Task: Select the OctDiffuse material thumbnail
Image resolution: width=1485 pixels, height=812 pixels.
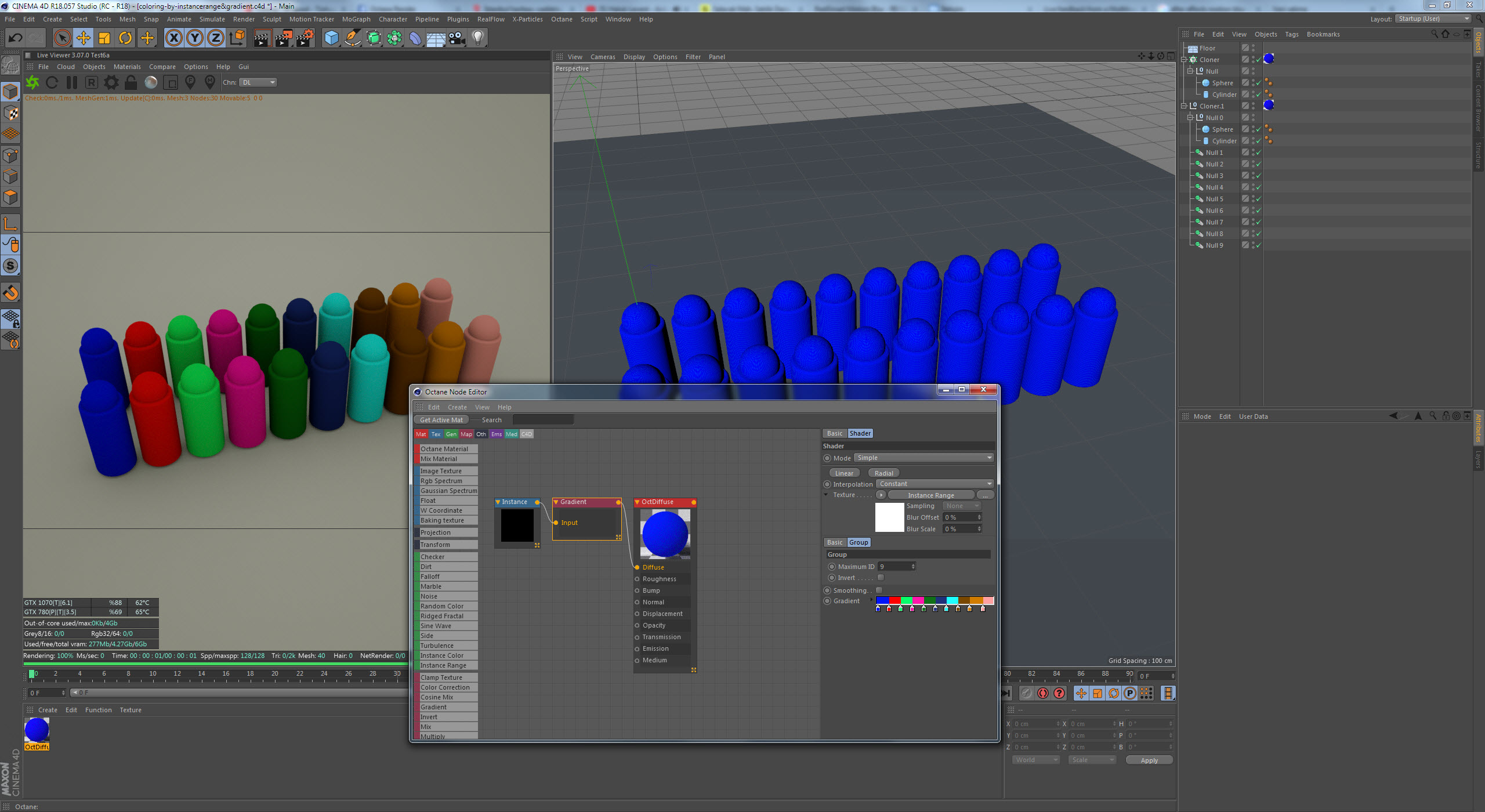Action: (37, 730)
